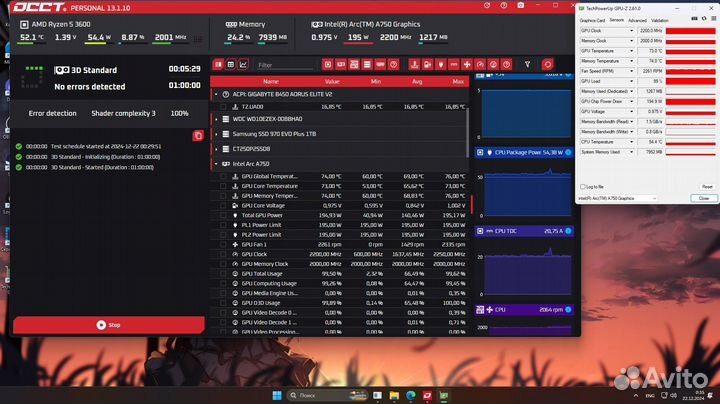Toggle the CPU device filter icon
This screenshot has height=404, width=720.
click(327, 65)
